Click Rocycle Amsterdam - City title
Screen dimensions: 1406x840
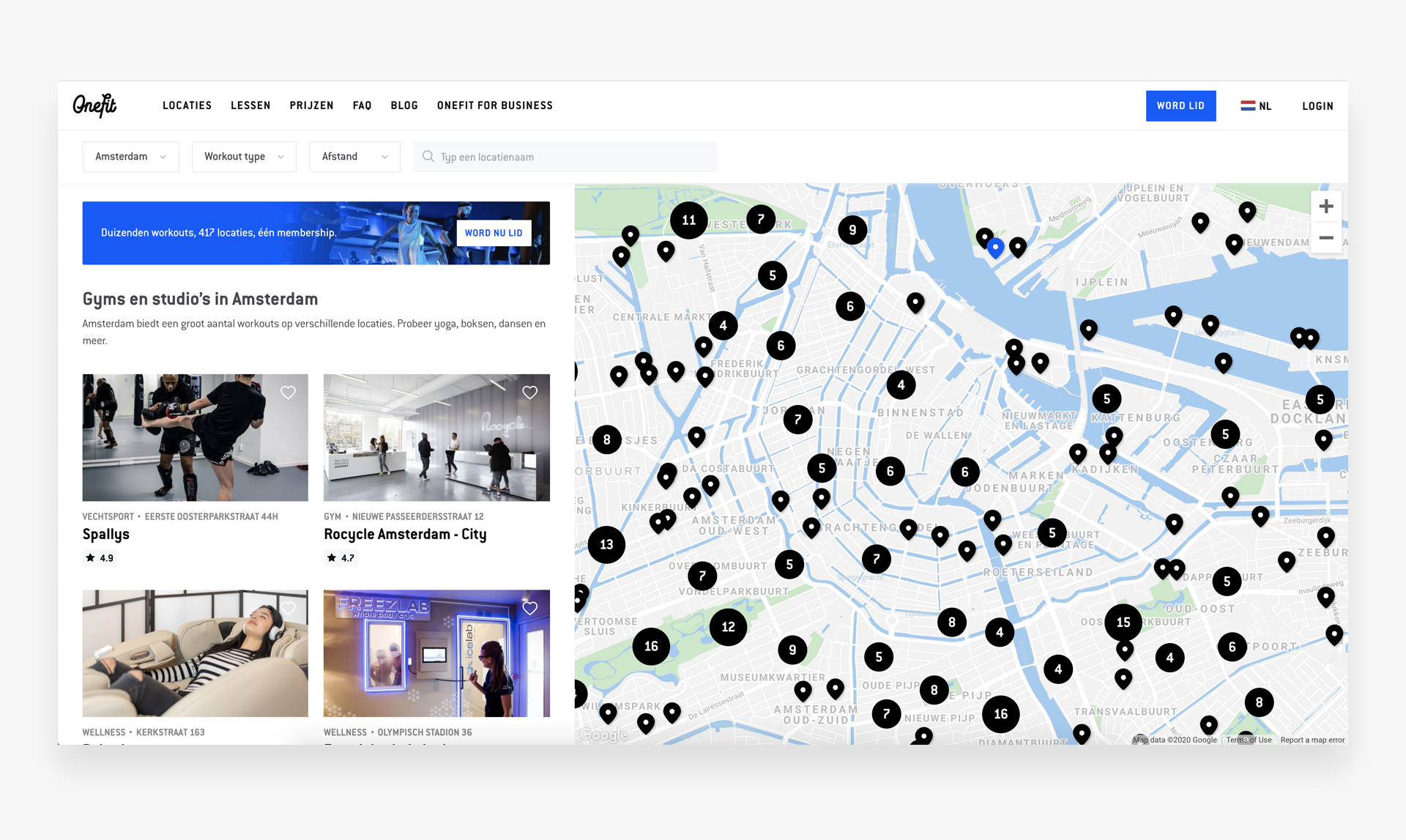pos(405,534)
